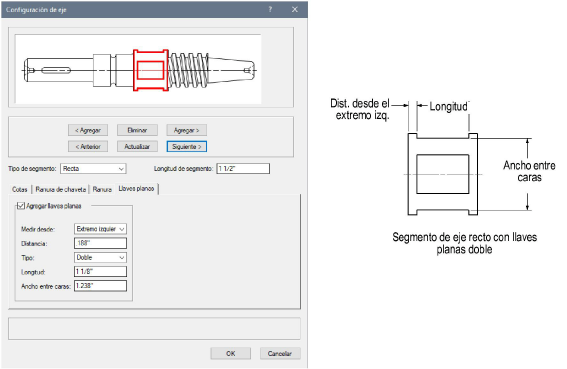Screen dimensions: 567x369
Task: Open the Tipo de segmento dropdown
Action: click(x=93, y=169)
